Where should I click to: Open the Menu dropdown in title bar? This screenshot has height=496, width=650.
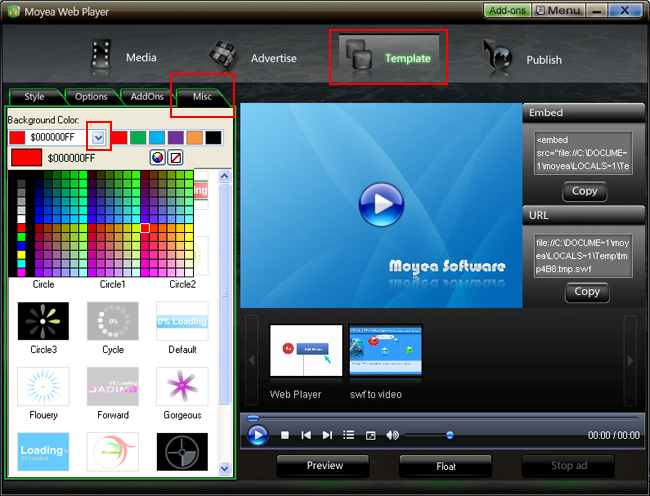(x=558, y=10)
